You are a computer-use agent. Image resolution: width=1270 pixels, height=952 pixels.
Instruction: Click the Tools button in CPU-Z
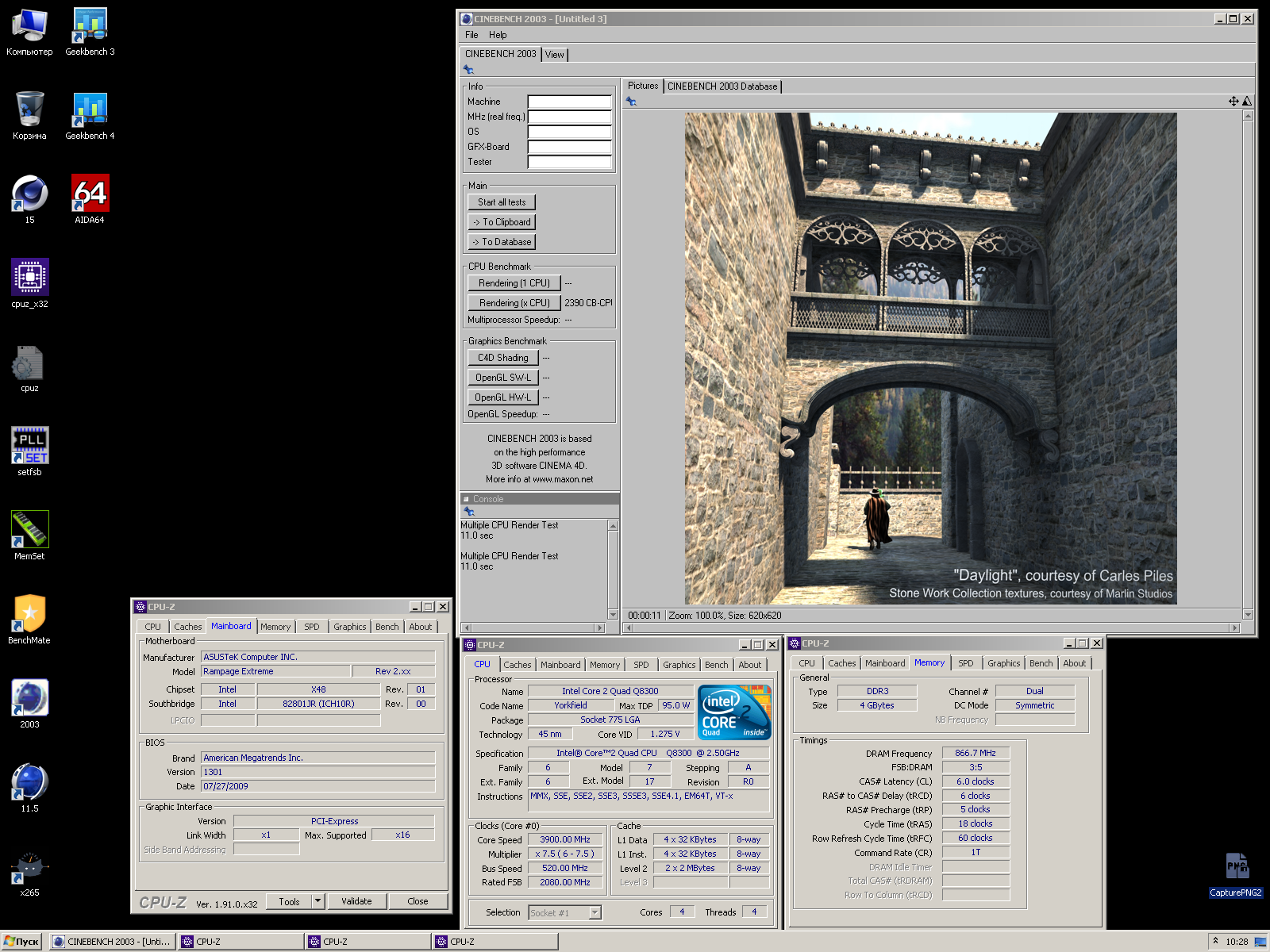click(x=289, y=901)
